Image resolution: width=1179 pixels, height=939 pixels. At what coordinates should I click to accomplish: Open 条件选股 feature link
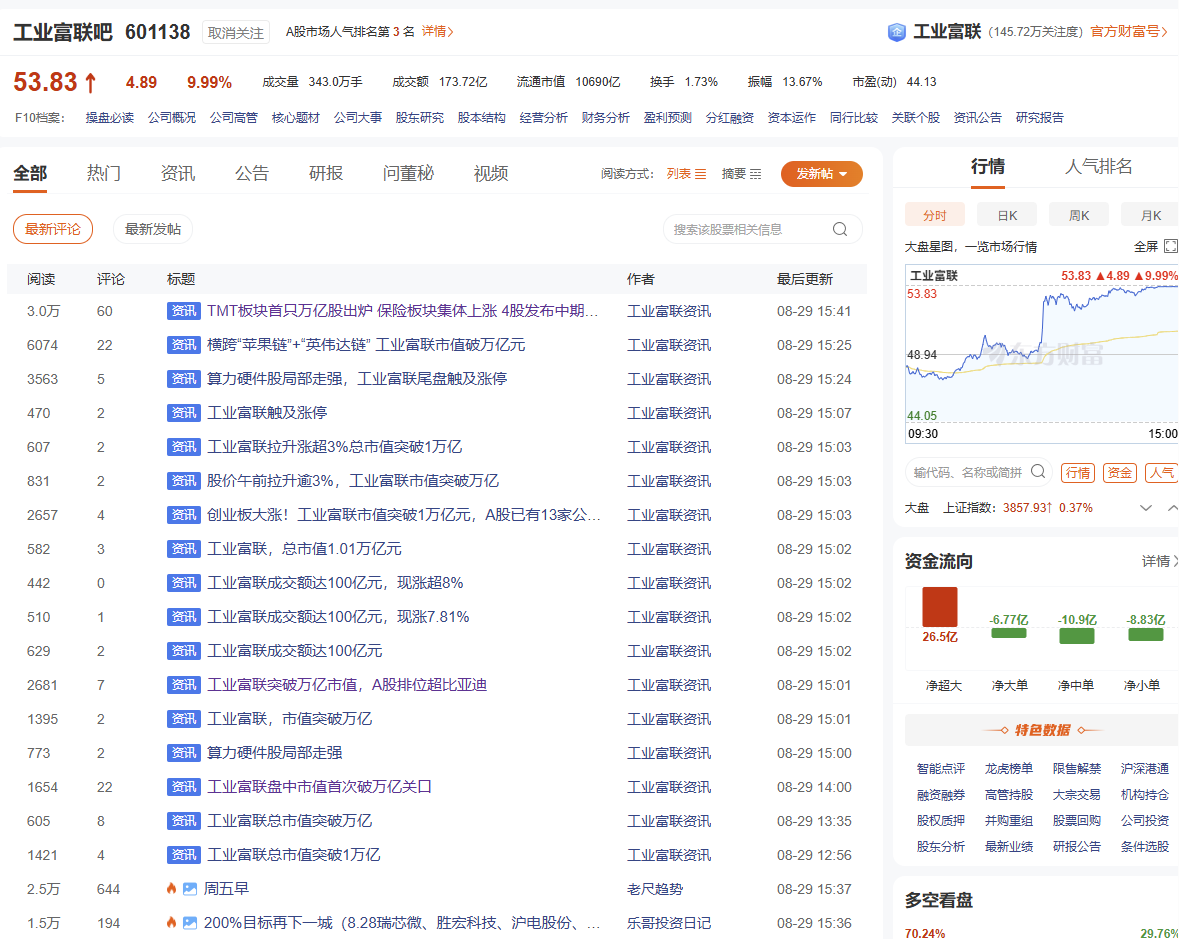[x=1144, y=847]
